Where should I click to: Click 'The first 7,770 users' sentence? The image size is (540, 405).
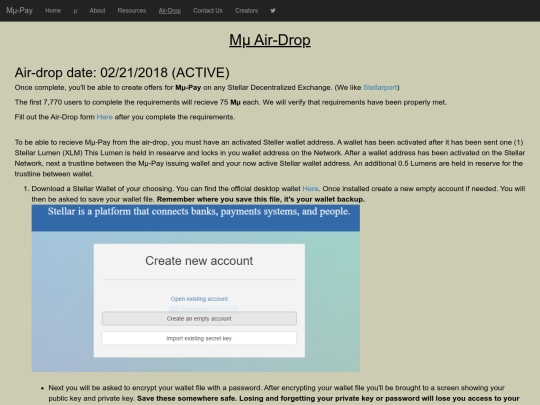pos(230,102)
